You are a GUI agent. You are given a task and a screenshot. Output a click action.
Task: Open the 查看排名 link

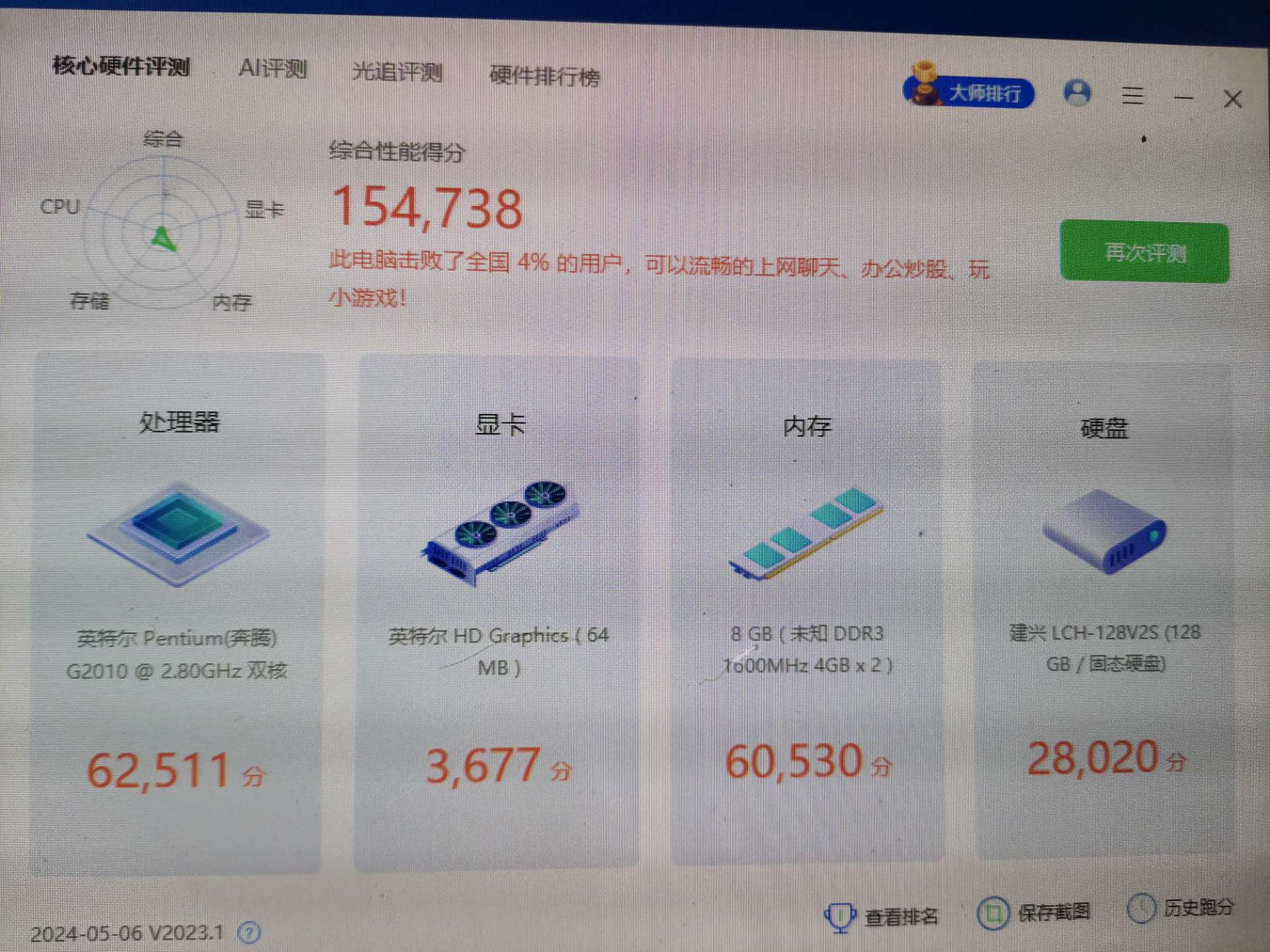point(901,917)
